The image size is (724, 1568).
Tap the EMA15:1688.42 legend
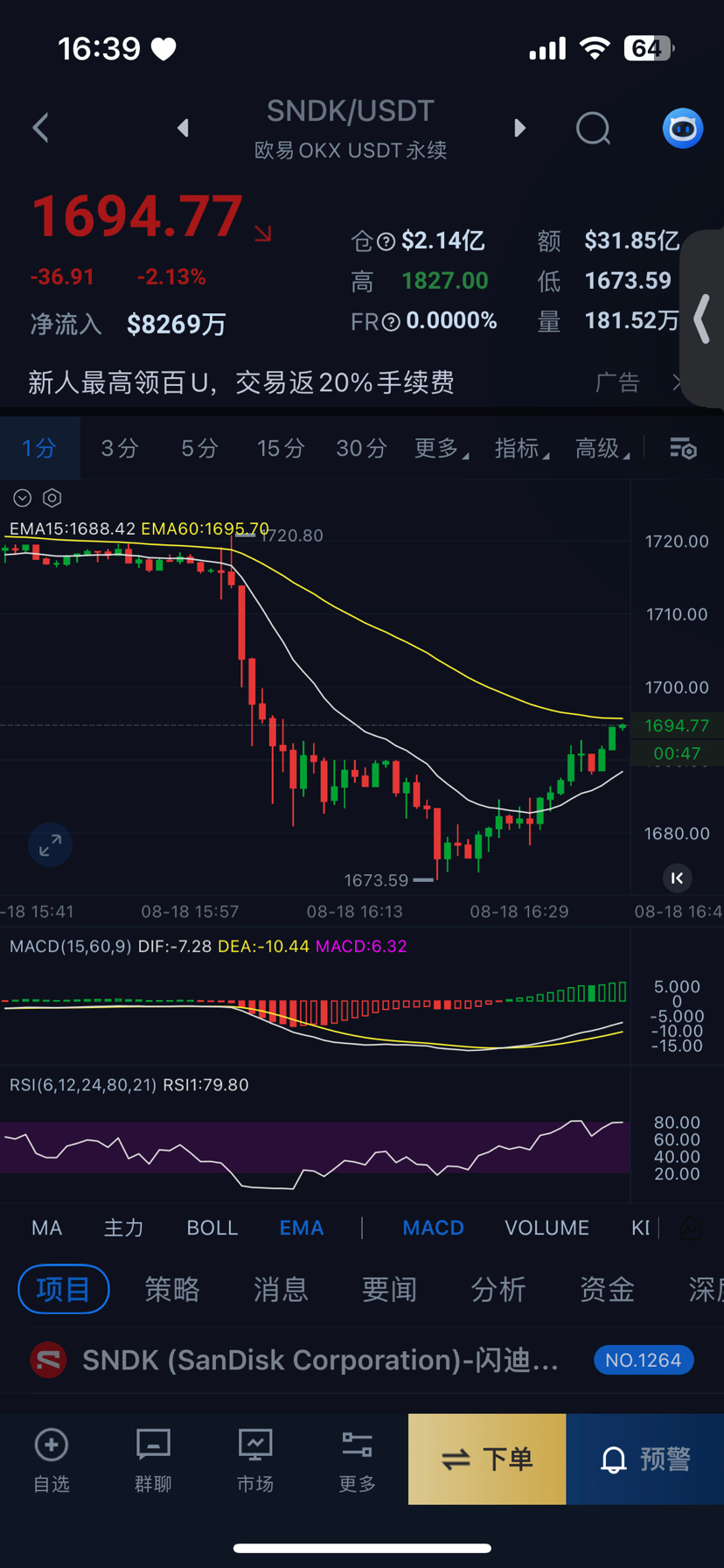(x=73, y=528)
